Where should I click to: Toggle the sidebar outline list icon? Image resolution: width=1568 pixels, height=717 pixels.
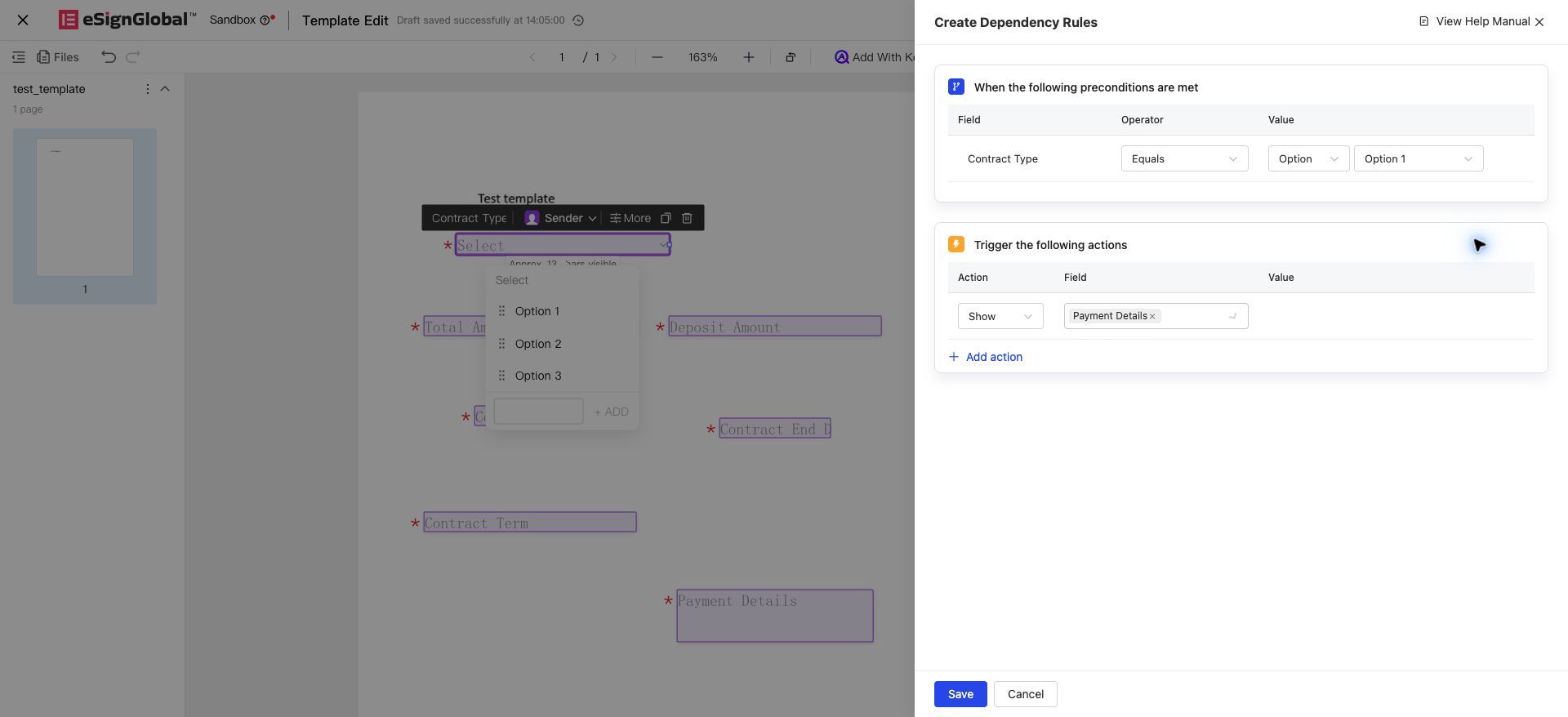18,57
